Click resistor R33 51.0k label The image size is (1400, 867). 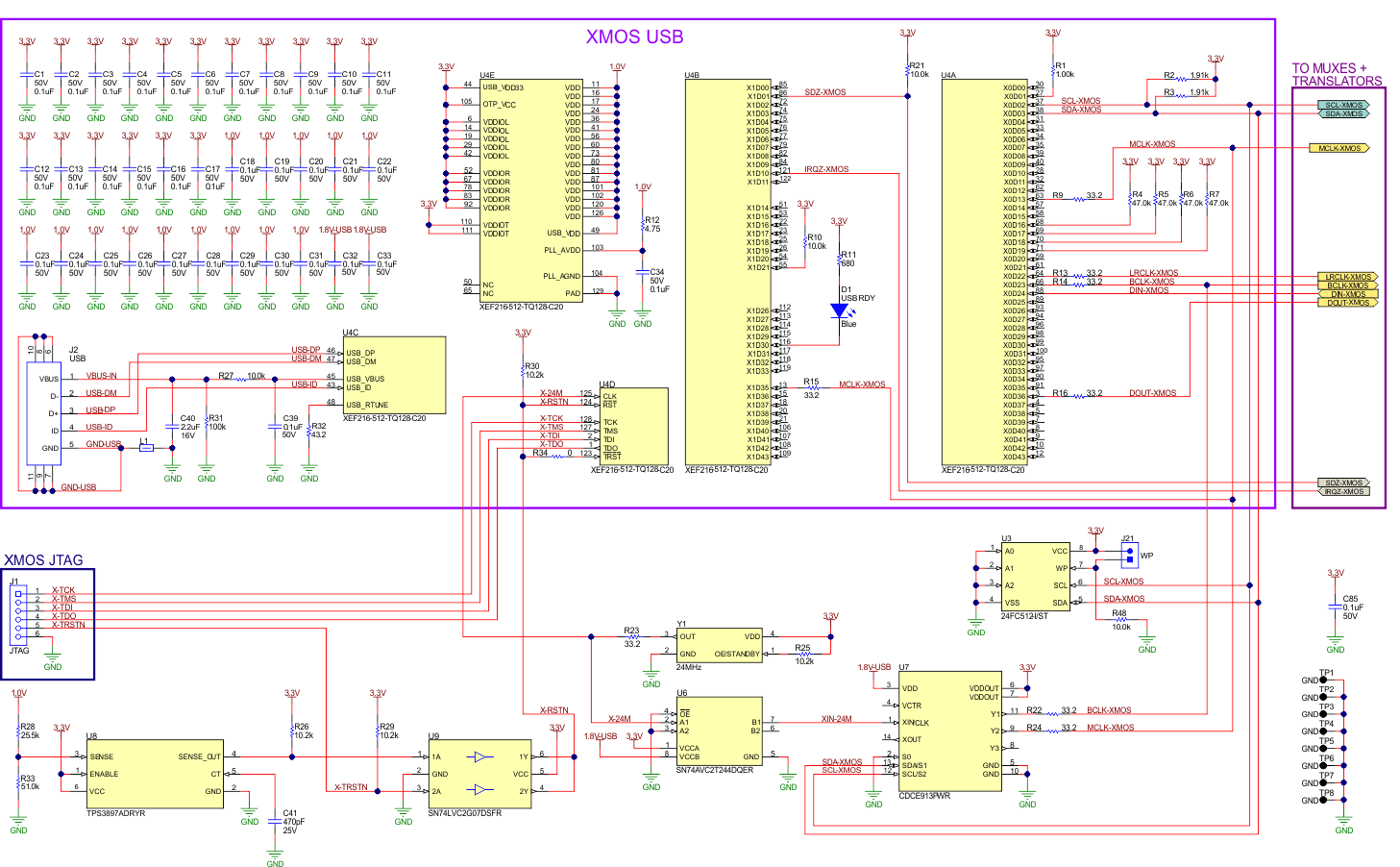[29, 782]
